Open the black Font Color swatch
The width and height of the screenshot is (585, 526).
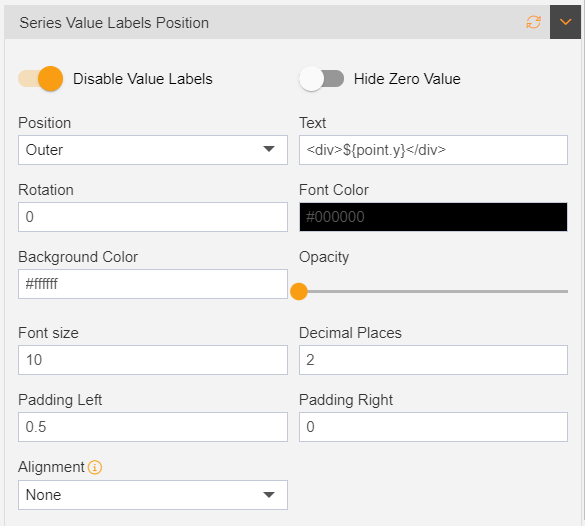[433, 217]
